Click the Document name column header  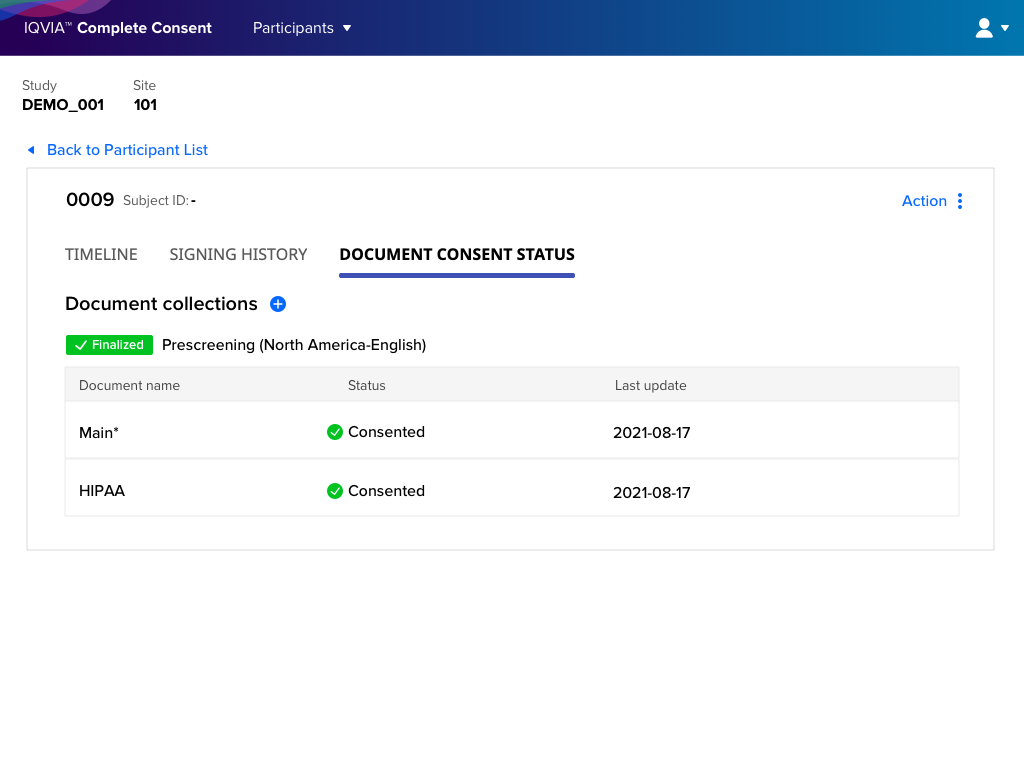(x=129, y=385)
